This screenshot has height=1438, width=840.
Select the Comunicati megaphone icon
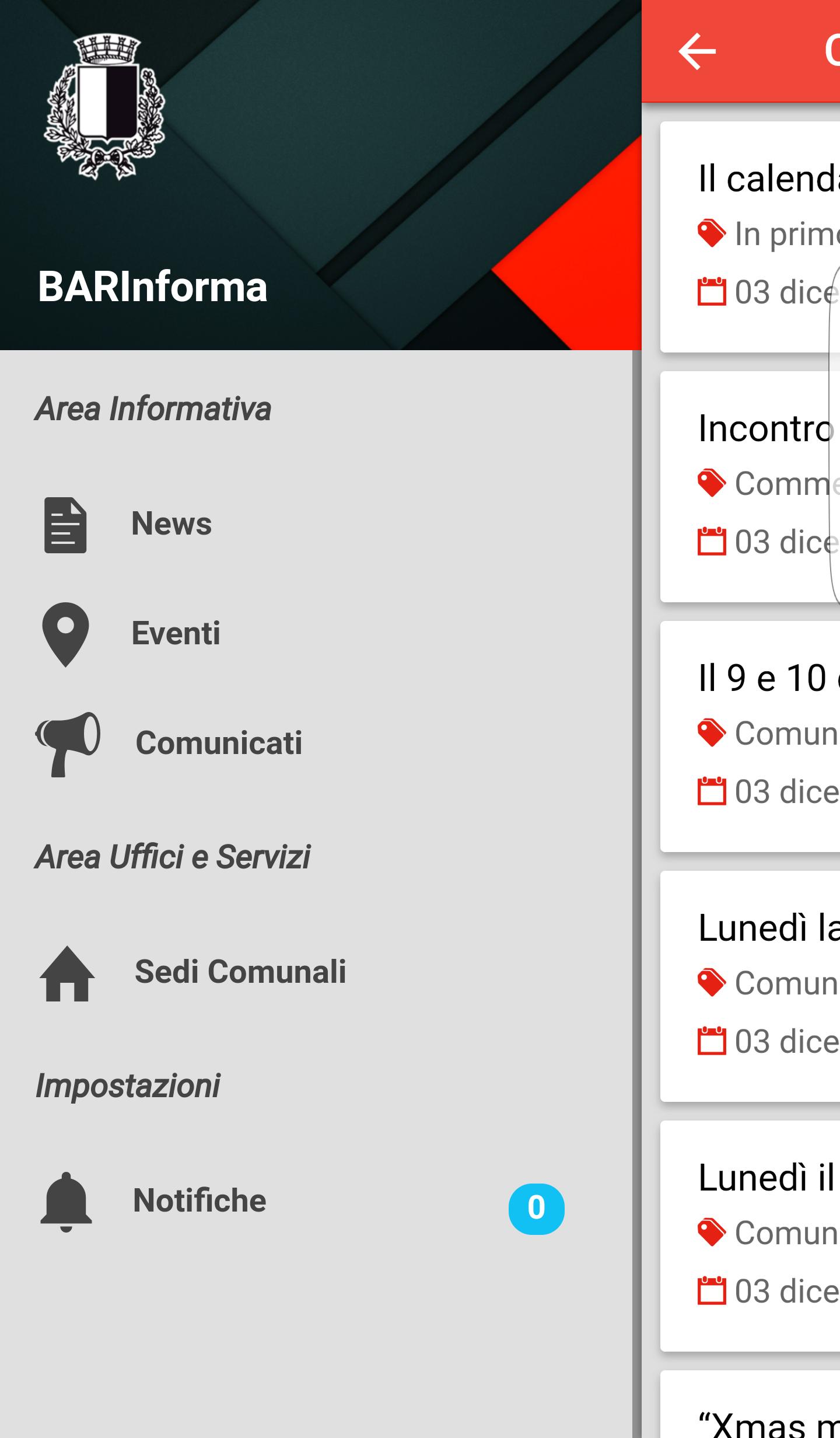pos(68,744)
